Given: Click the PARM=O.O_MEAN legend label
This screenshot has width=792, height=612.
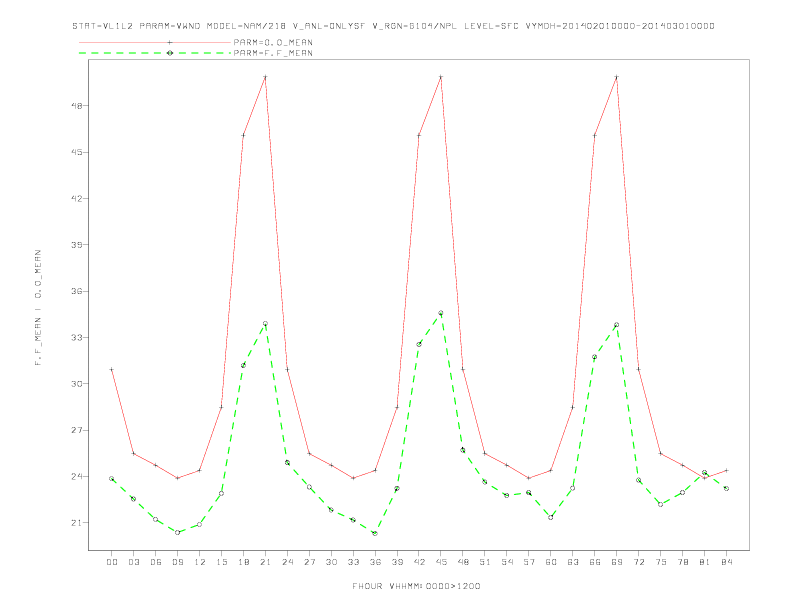Looking at the screenshot, I should [x=273, y=42].
